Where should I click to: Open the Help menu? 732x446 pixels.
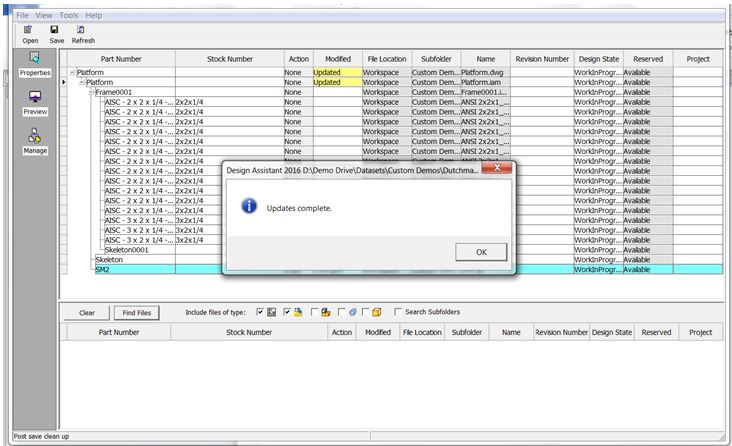tap(93, 15)
